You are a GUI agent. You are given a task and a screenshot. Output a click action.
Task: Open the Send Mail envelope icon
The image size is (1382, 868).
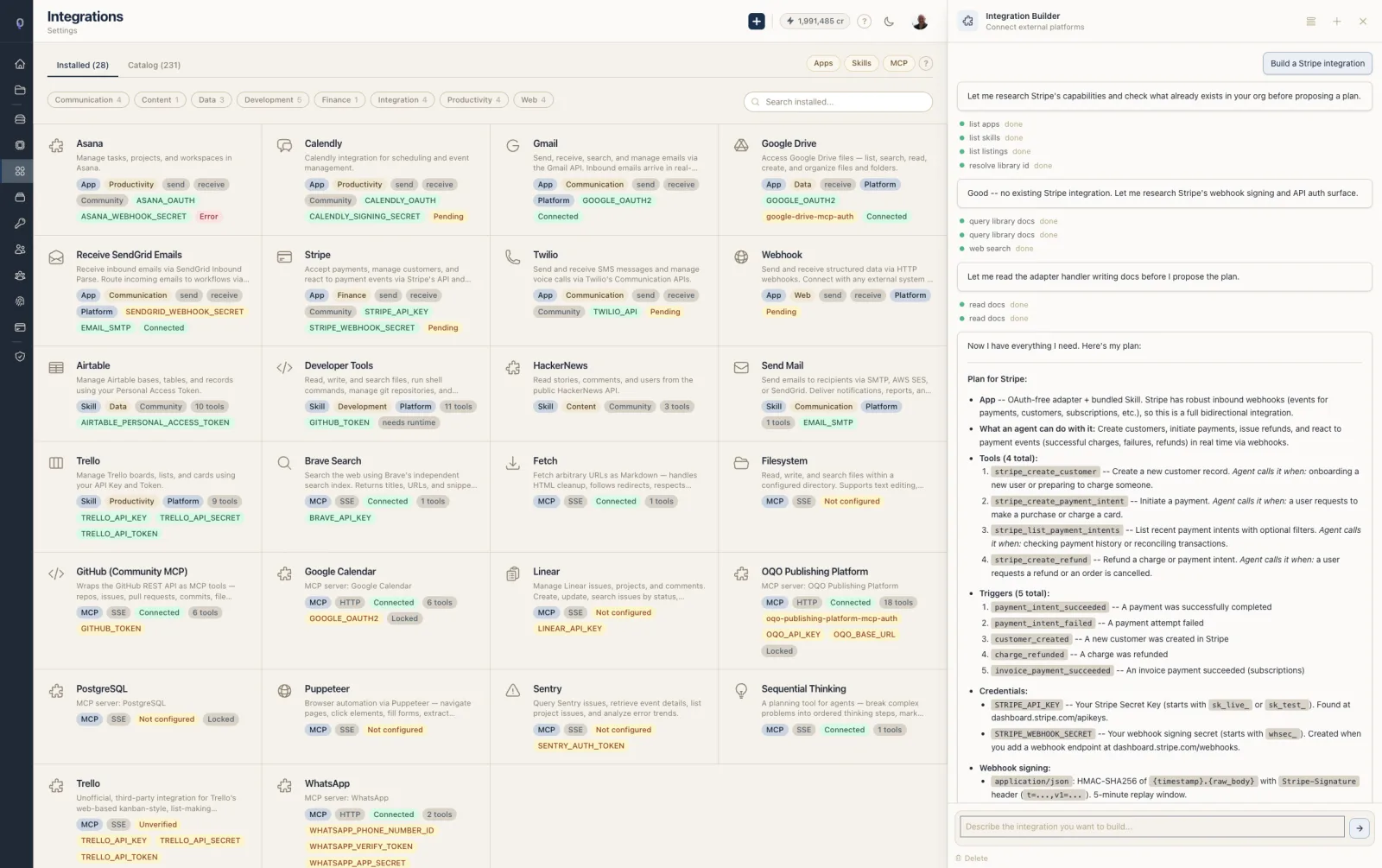pyautogui.click(x=741, y=368)
